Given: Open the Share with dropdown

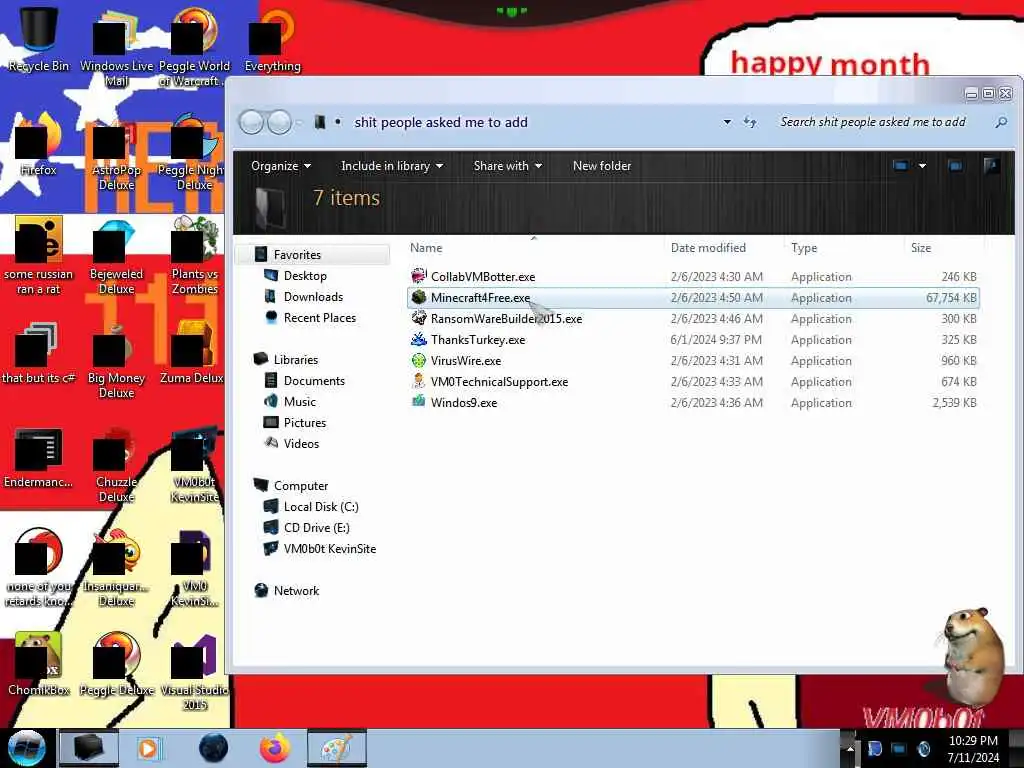Looking at the screenshot, I should pos(507,166).
